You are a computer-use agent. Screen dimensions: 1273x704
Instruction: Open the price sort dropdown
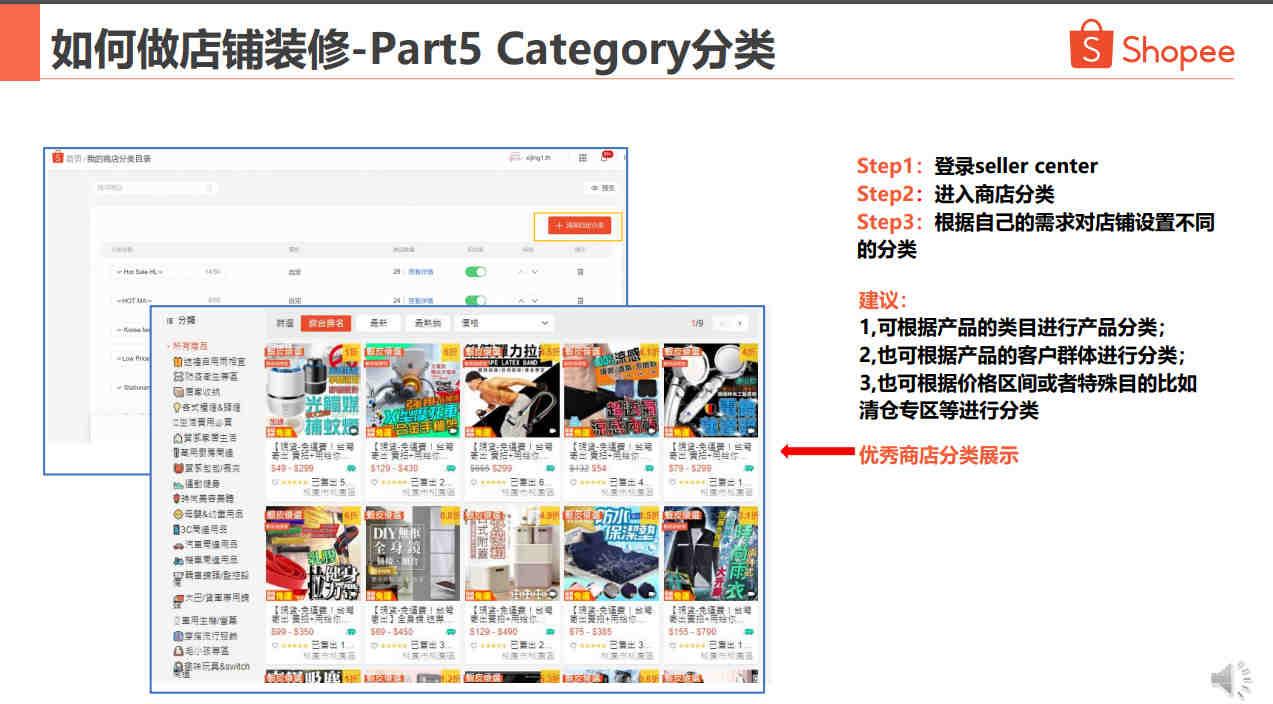pyautogui.click(x=503, y=323)
